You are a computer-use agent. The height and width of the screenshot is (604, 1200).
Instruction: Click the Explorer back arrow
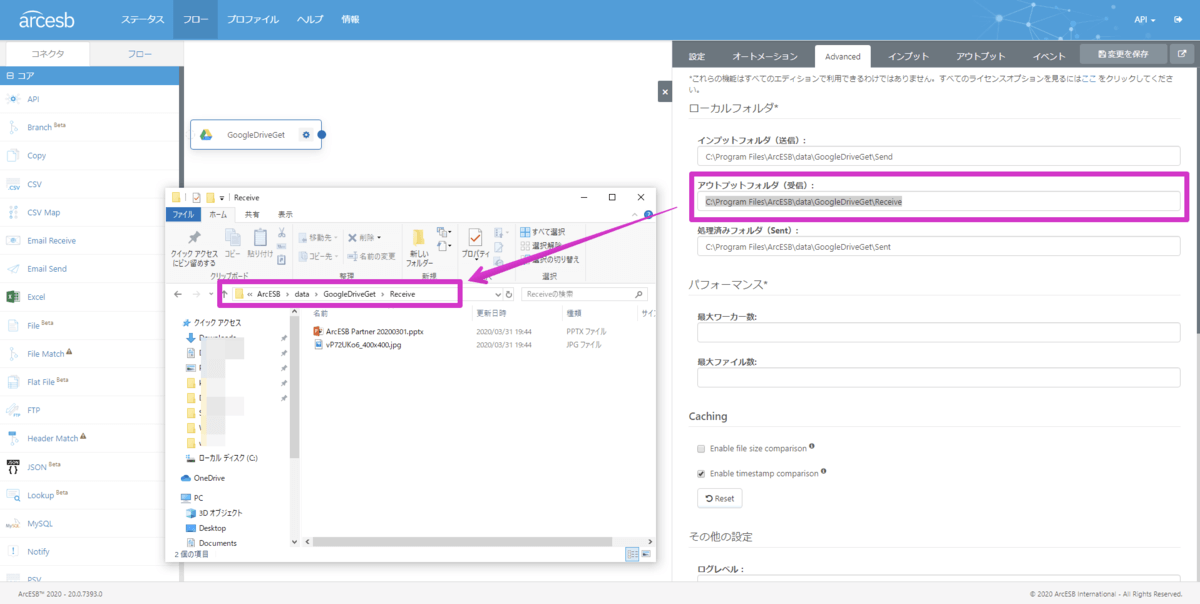point(178,294)
